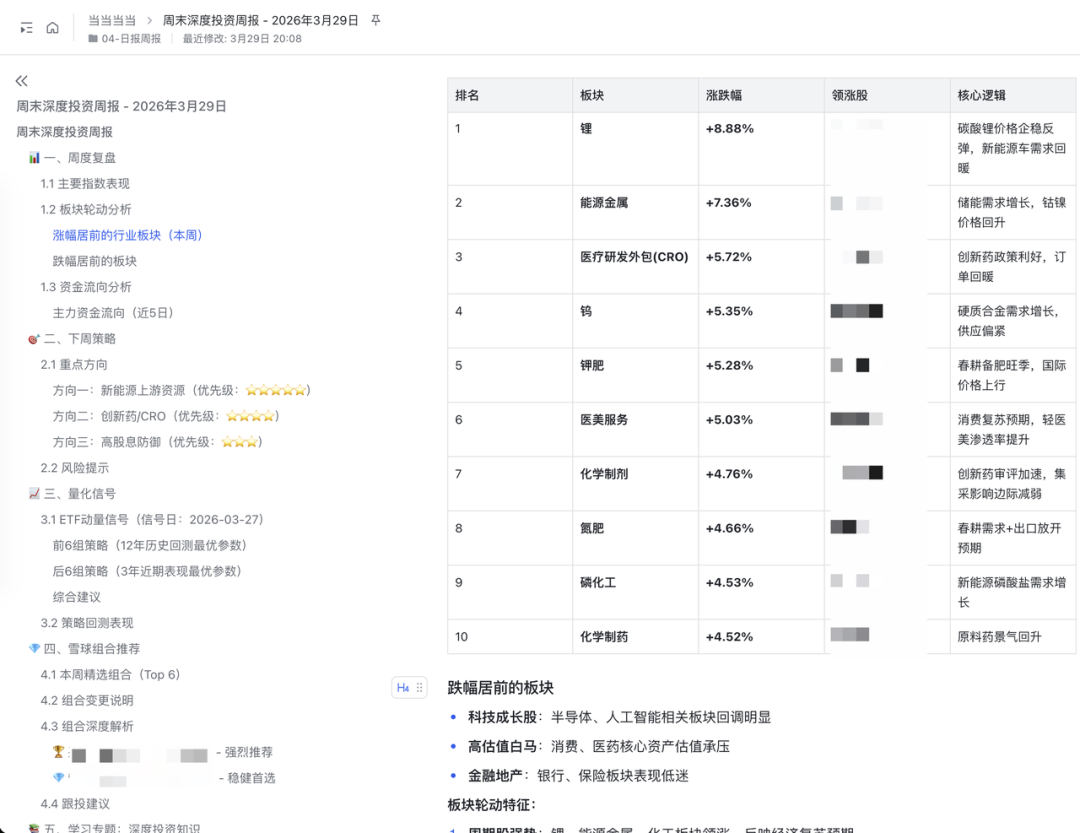1080x833 pixels.
Task: Jump to 4.2 组合变更说明
Action: pos(87,700)
